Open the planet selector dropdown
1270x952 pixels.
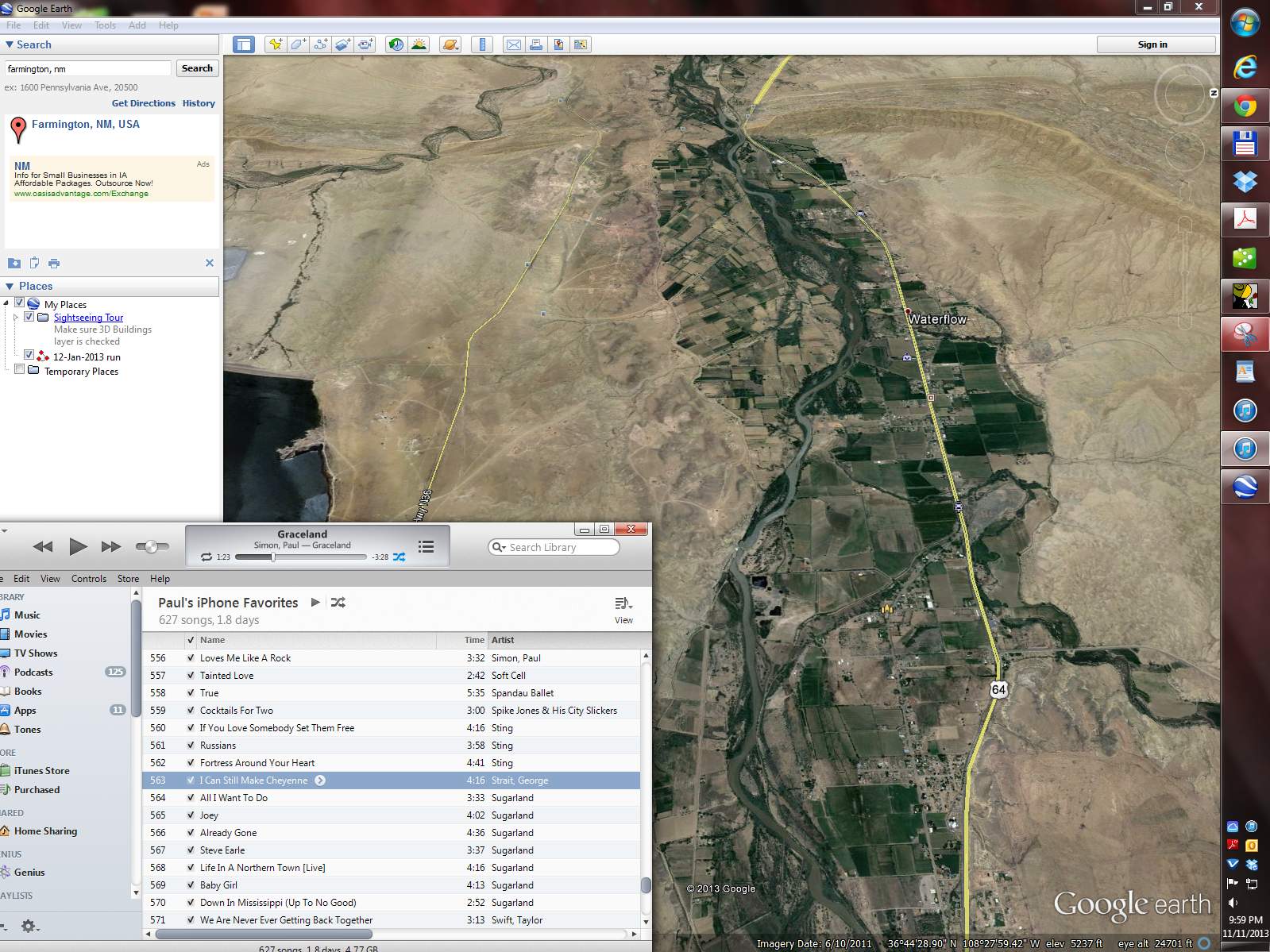[450, 44]
